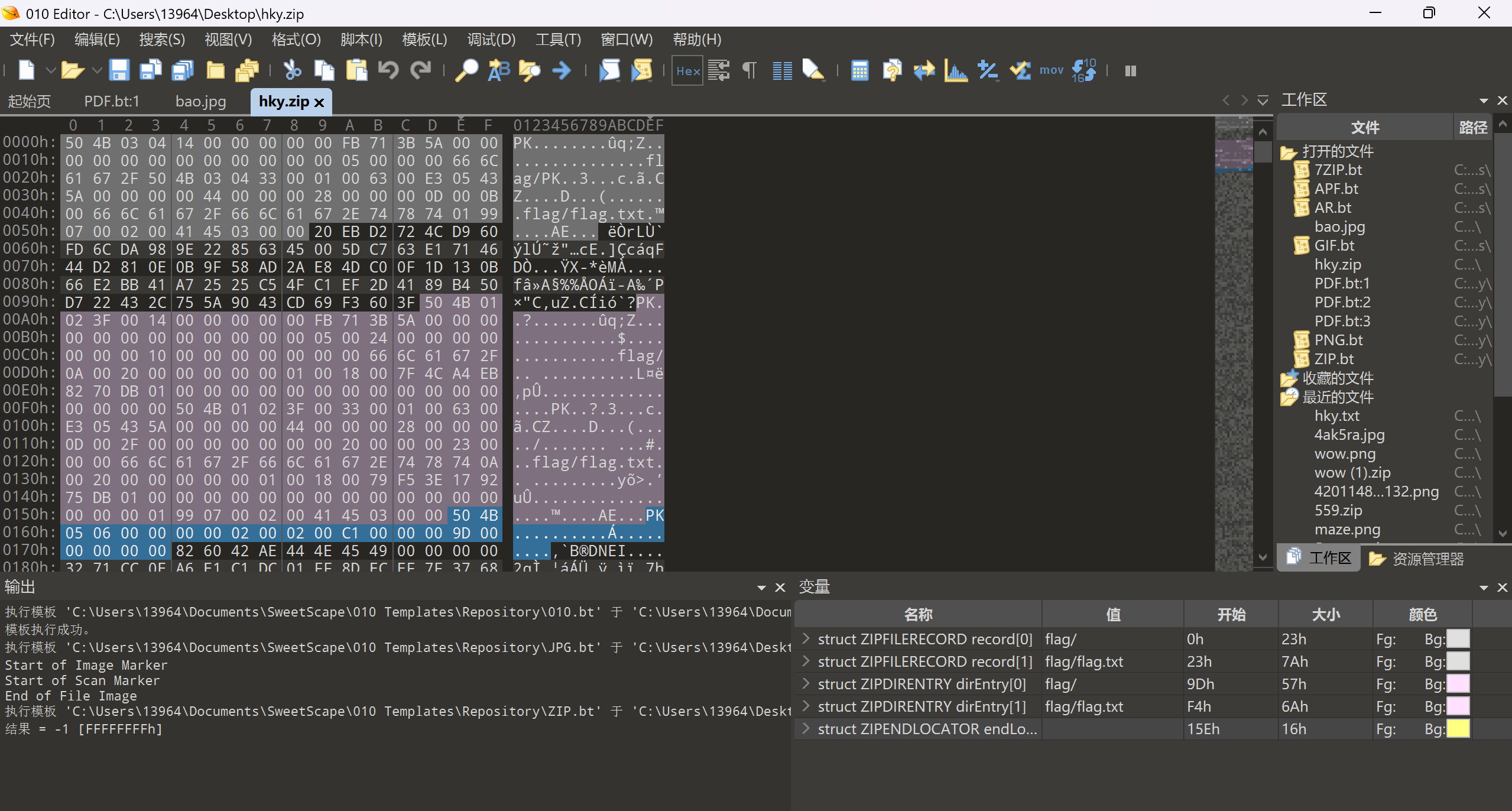The image size is (1512, 811).
Task: Toggle the linefeeds display option
Action: (x=719, y=70)
